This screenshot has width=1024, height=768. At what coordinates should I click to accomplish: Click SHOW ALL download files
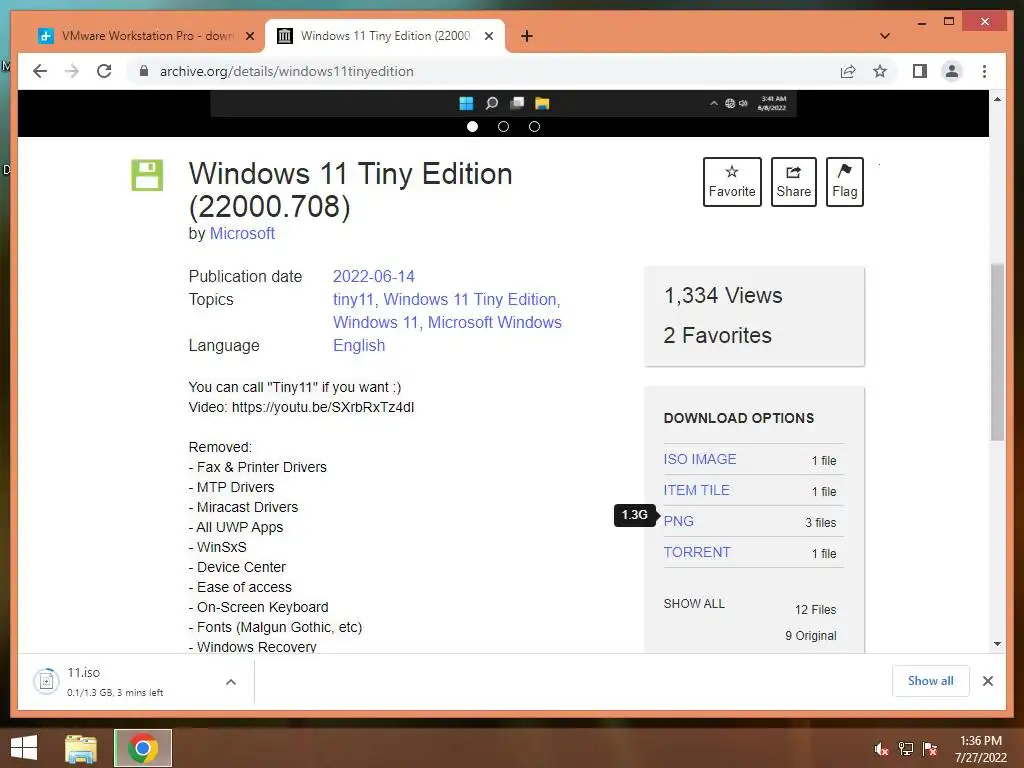pos(694,603)
